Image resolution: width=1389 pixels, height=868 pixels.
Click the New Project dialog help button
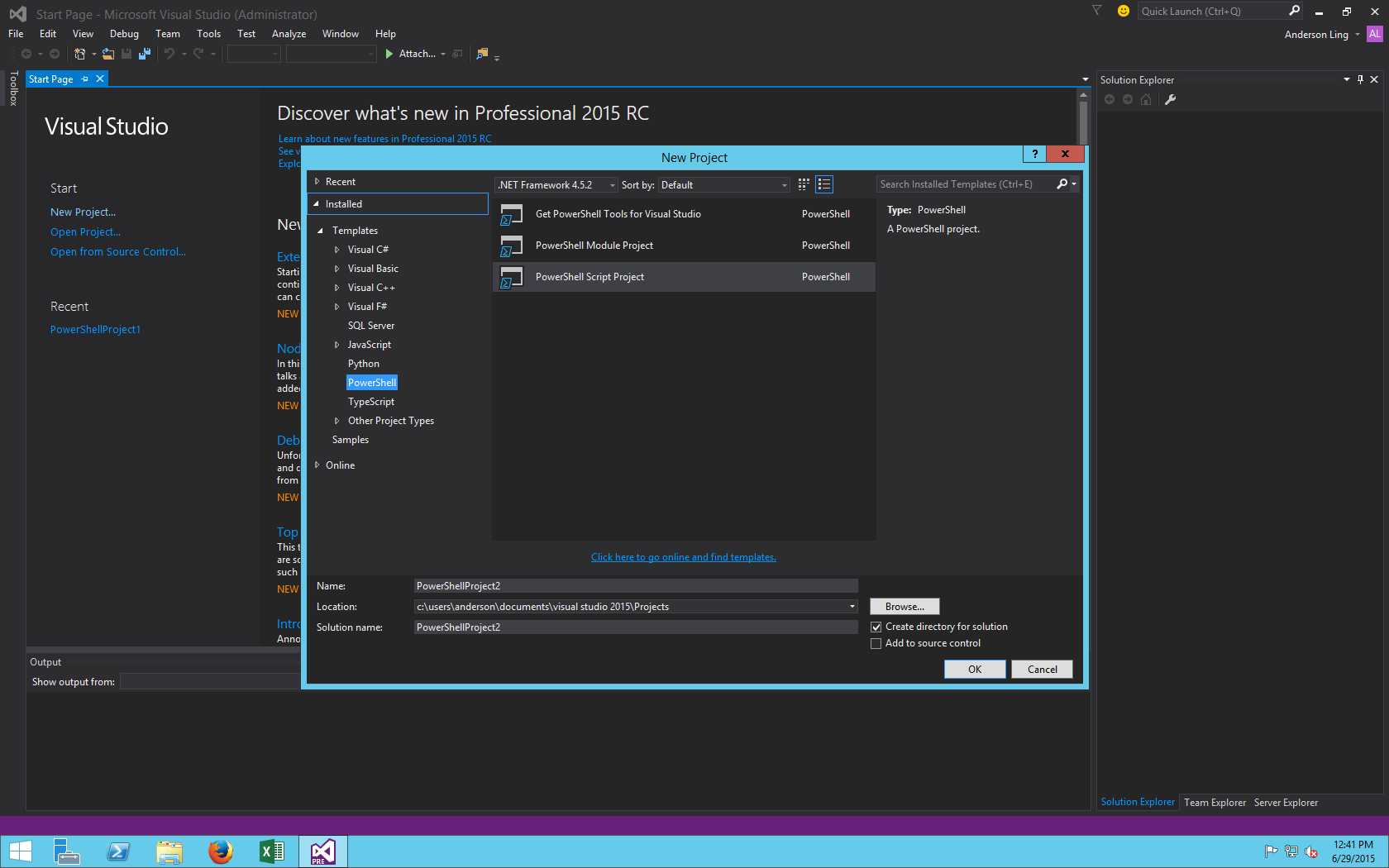click(1034, 154)
